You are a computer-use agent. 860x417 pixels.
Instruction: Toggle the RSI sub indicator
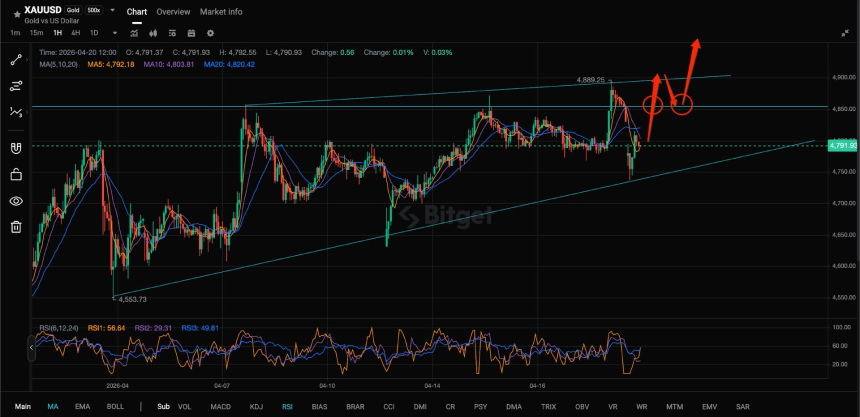point(287,407)
